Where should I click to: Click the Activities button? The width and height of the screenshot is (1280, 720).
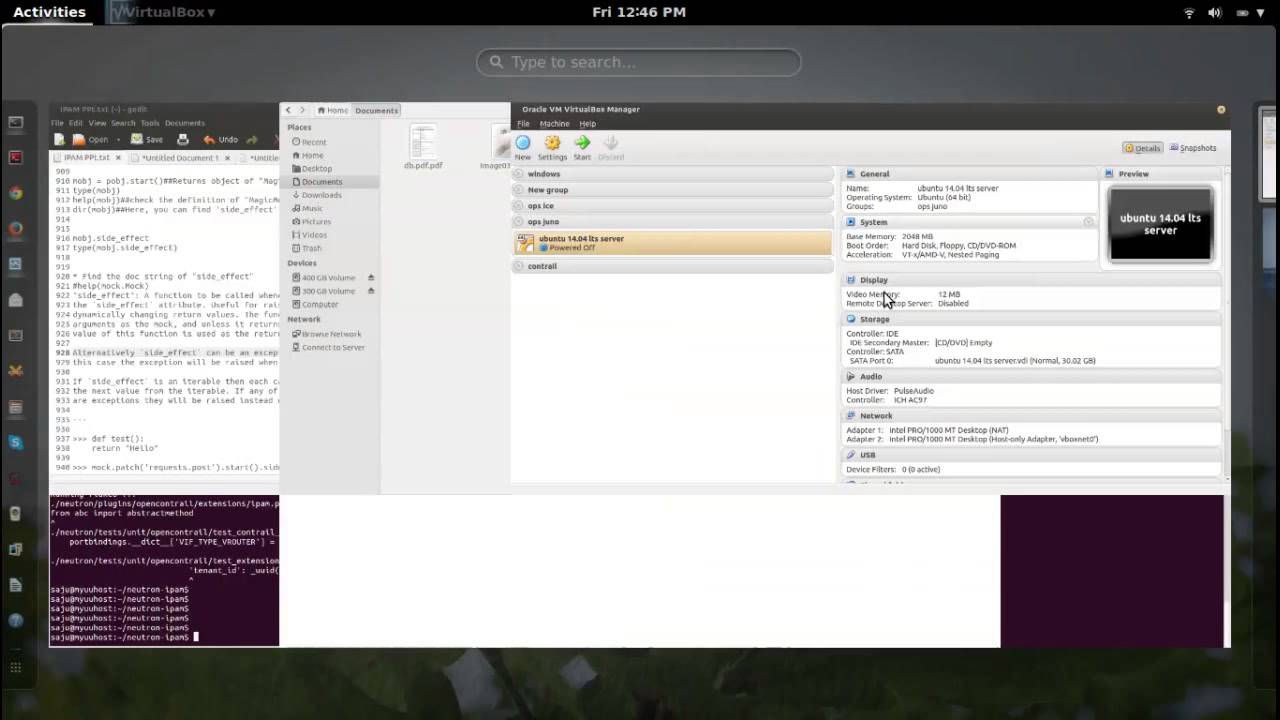click(x=49, y=12)
